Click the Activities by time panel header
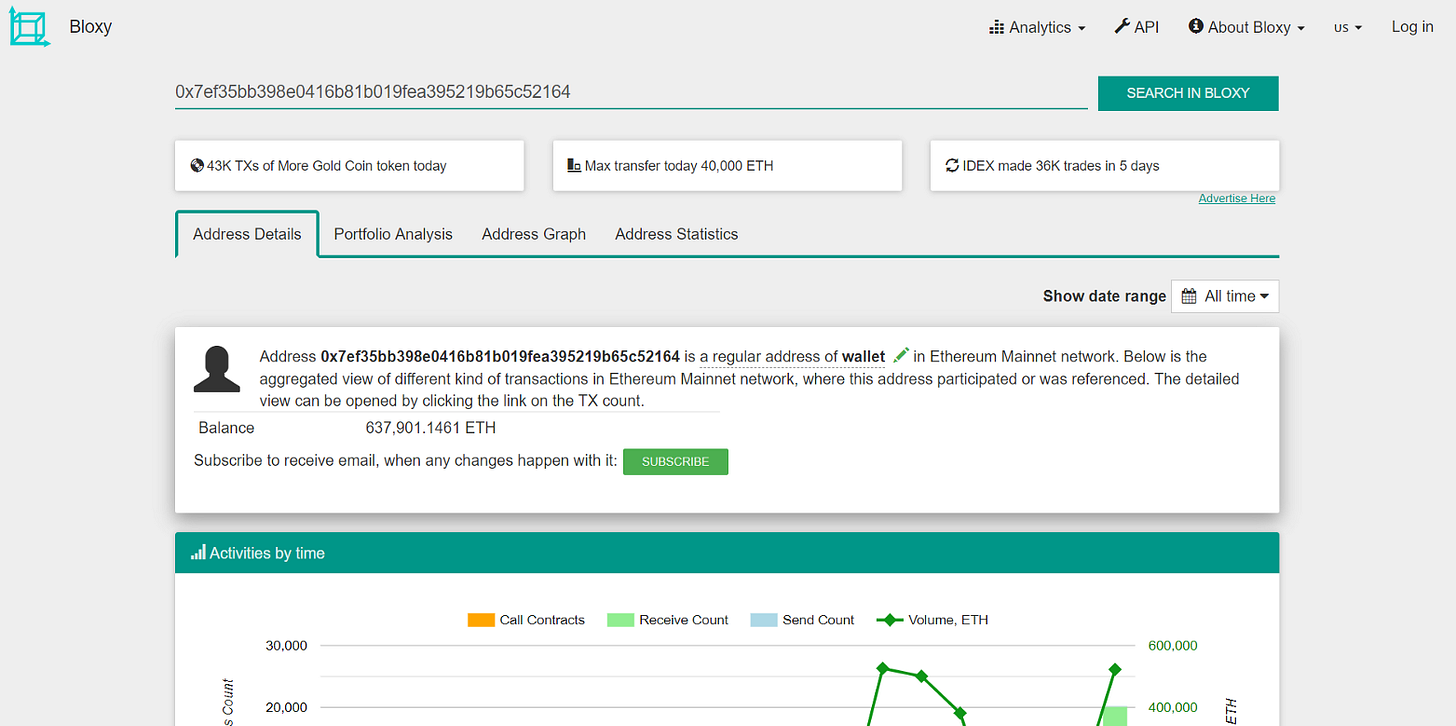 727,553
